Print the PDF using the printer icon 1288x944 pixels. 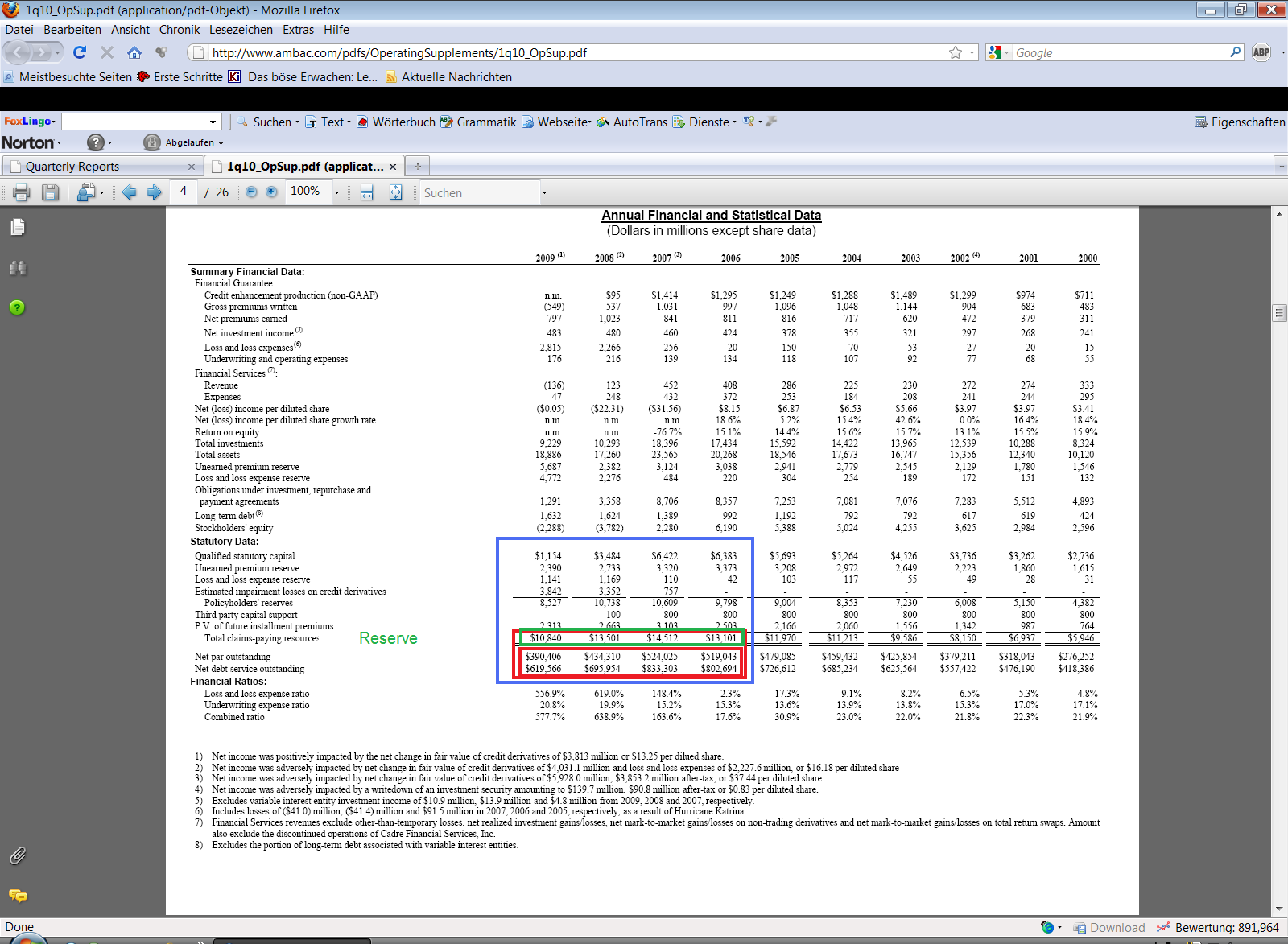22,192
